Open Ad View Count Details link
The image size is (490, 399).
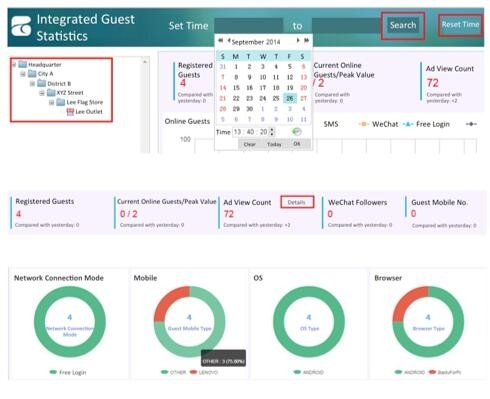click(x=297, y=202)
